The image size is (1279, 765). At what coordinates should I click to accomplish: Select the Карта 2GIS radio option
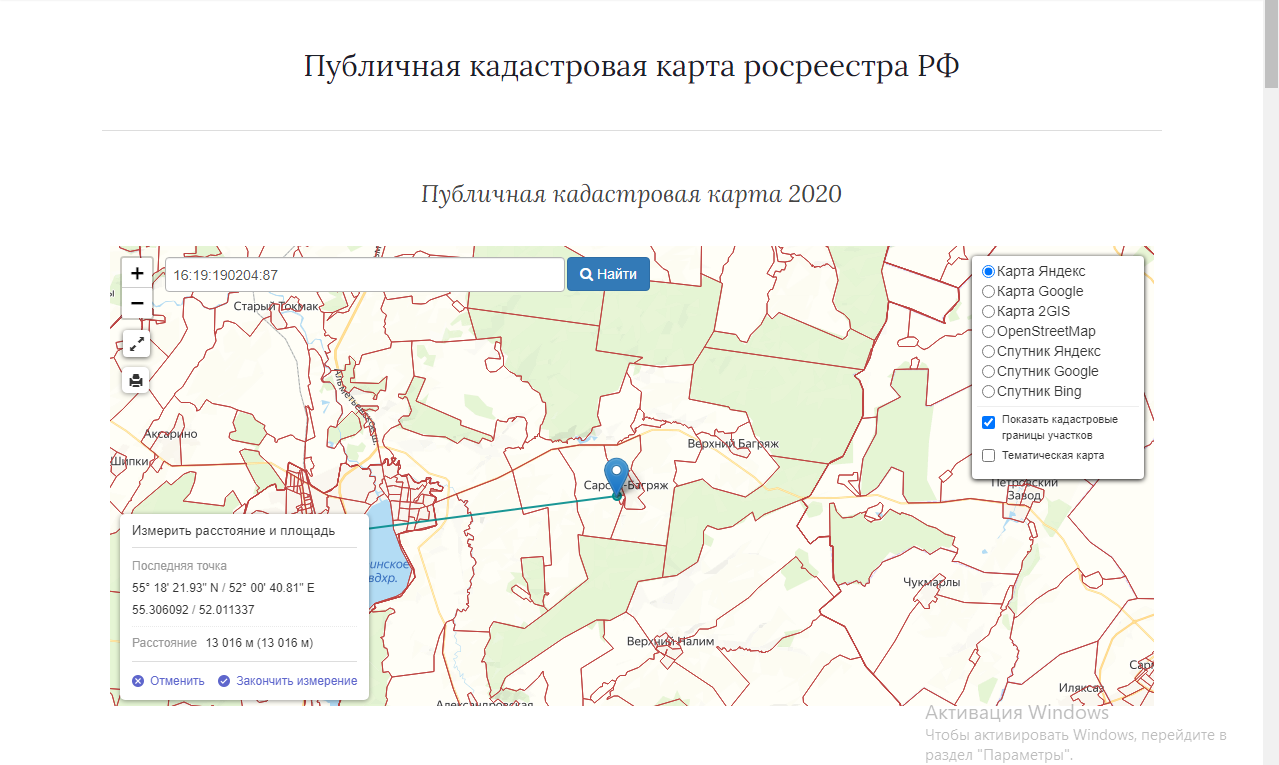point(989,312)
